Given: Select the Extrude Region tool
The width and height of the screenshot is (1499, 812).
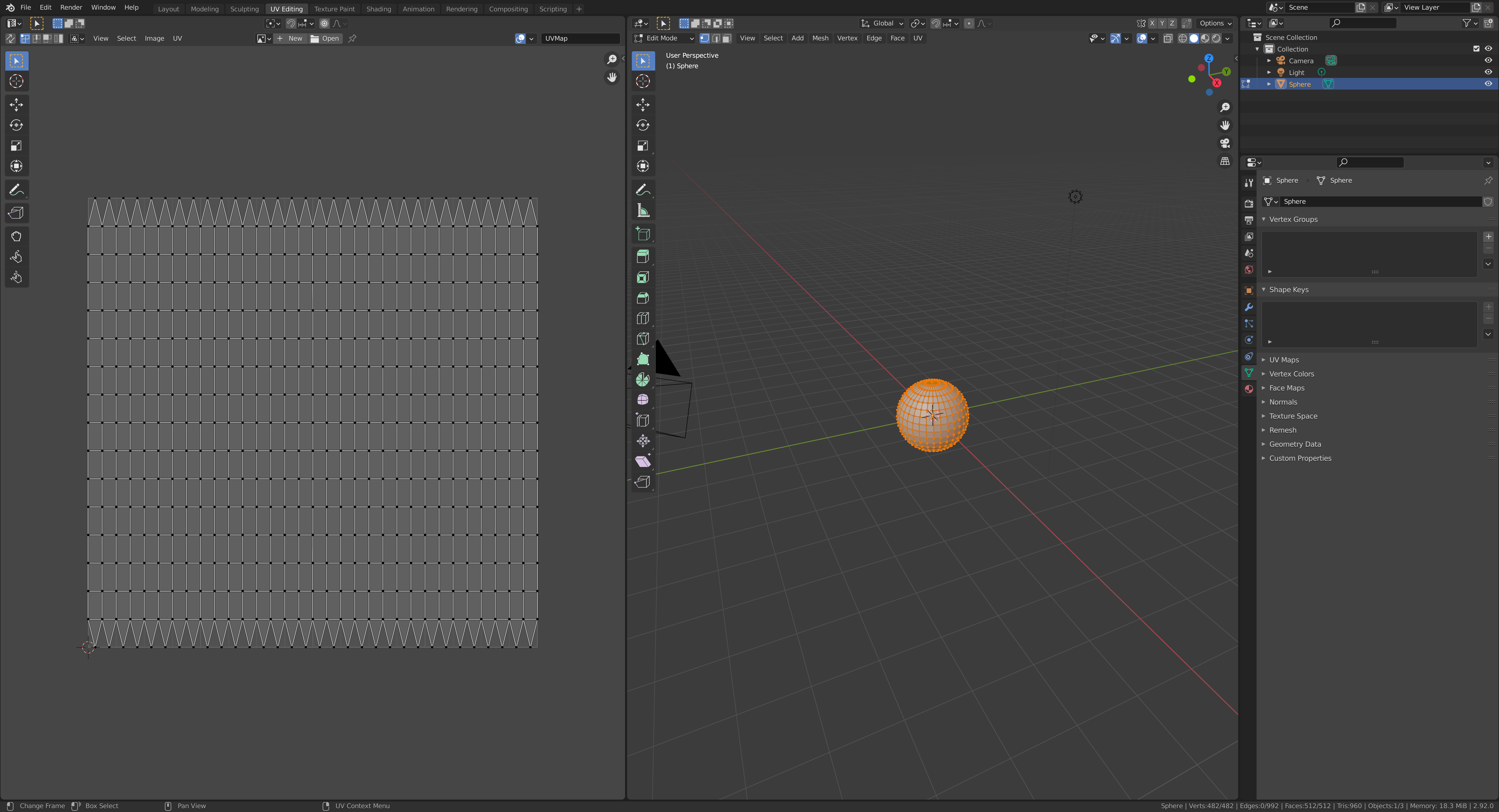Looking at the screenshot, I should [642, 256].
